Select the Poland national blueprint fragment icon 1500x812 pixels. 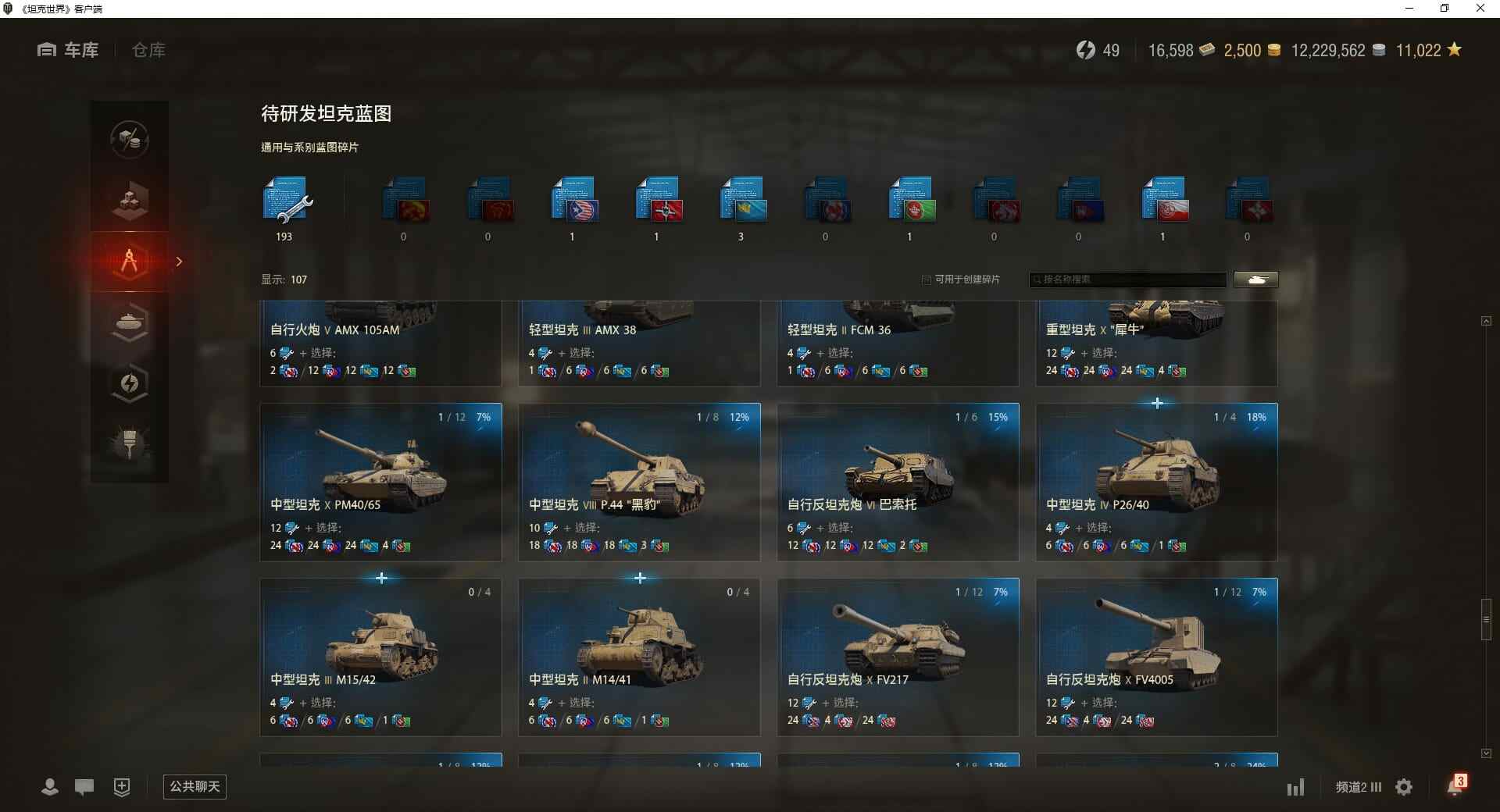1165,201
